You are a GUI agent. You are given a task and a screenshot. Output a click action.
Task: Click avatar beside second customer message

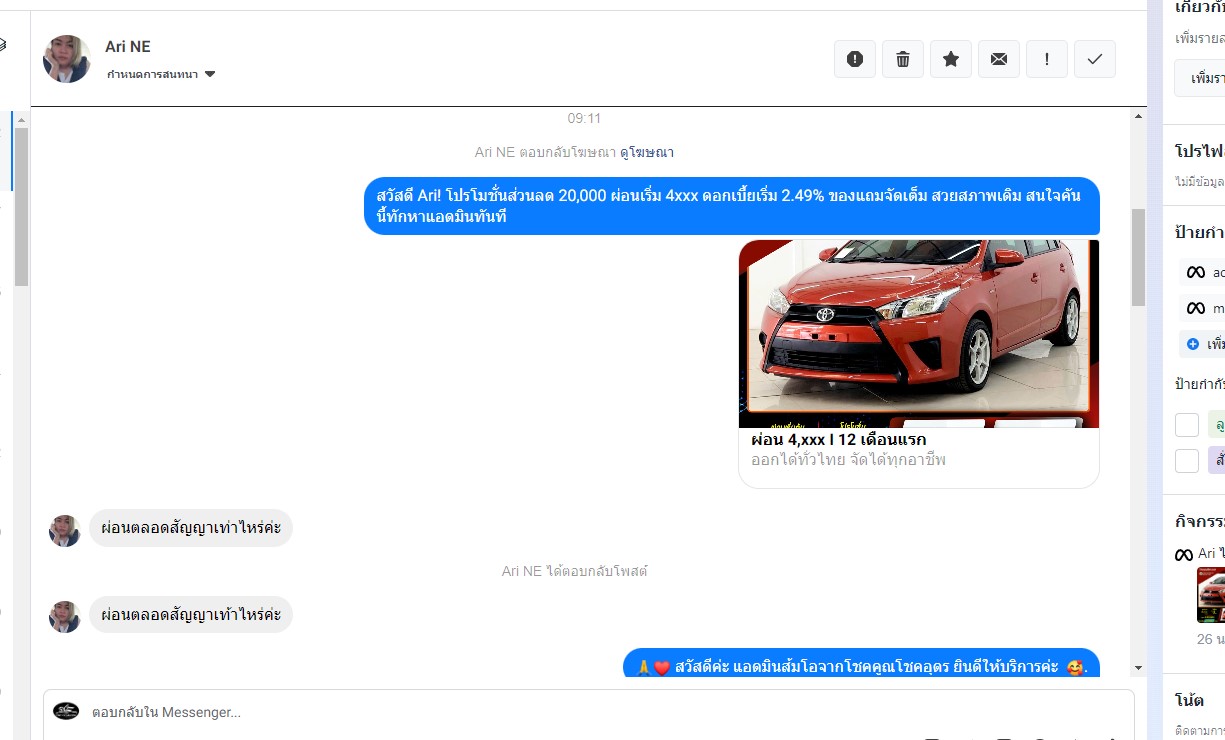click(65, 617)
